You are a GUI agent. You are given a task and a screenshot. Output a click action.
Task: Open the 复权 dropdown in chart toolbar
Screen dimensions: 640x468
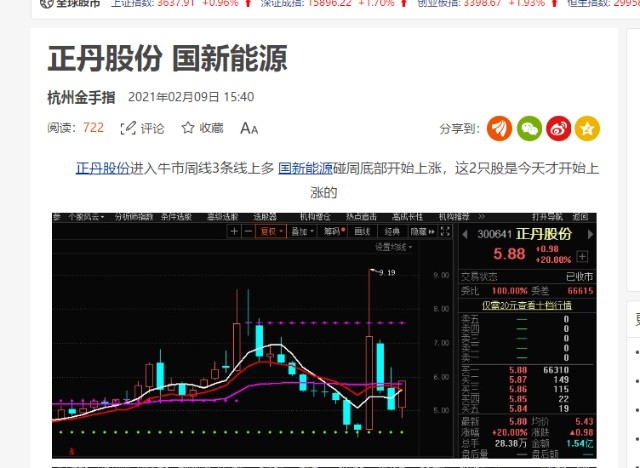click(x=270, y=231)
